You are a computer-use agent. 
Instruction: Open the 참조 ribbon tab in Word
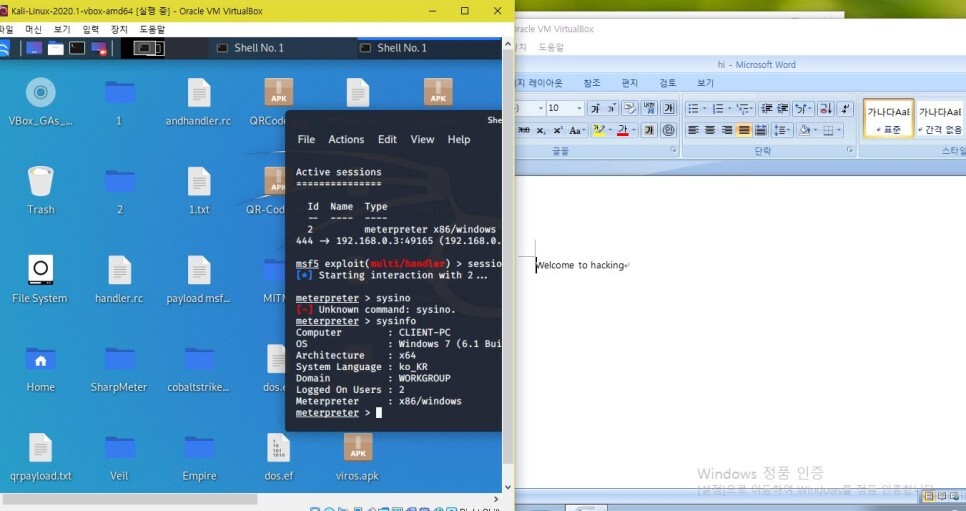(591, 83)
